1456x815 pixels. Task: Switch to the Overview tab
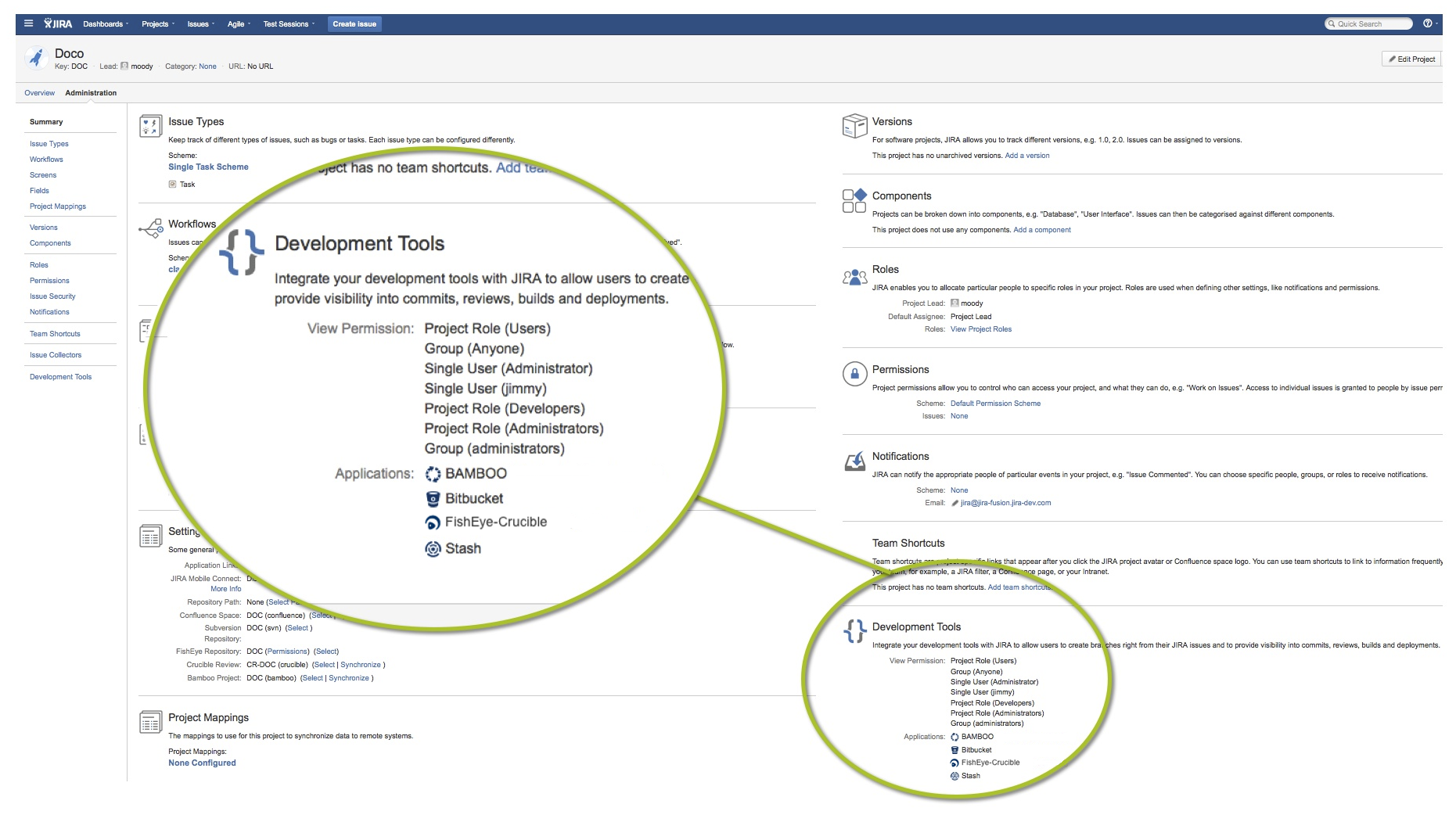click(x=39, y=93)
